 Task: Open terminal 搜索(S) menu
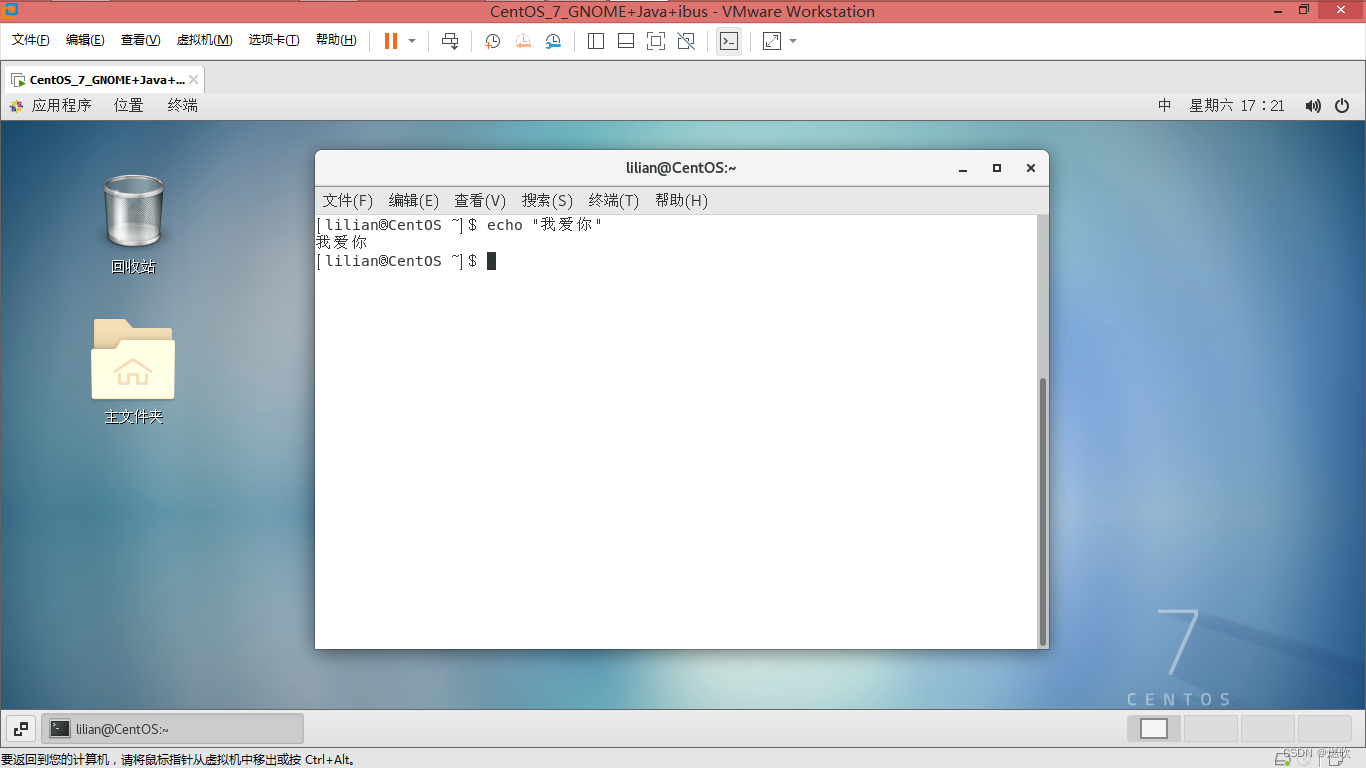(x=547, y=200)
